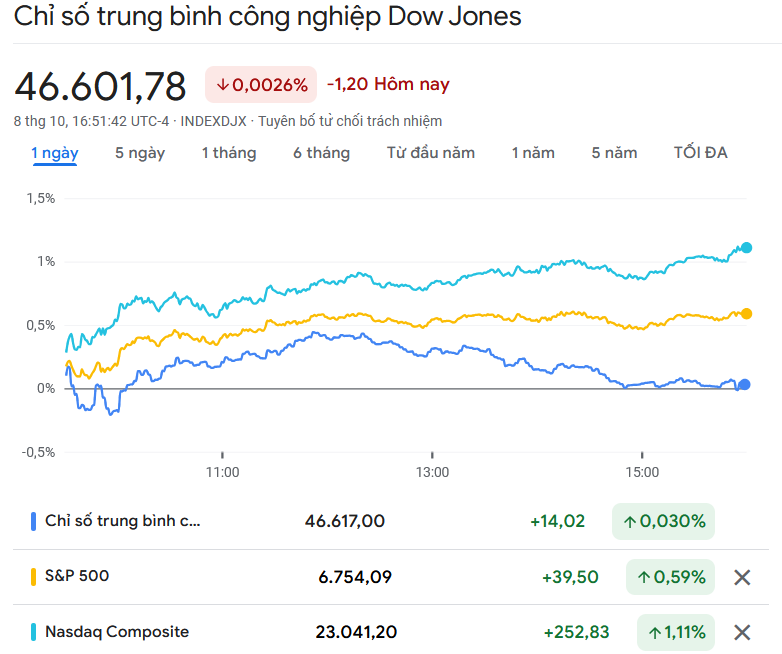Select the 1 ngày time range tab
The image size is (782, 654).
55,153
